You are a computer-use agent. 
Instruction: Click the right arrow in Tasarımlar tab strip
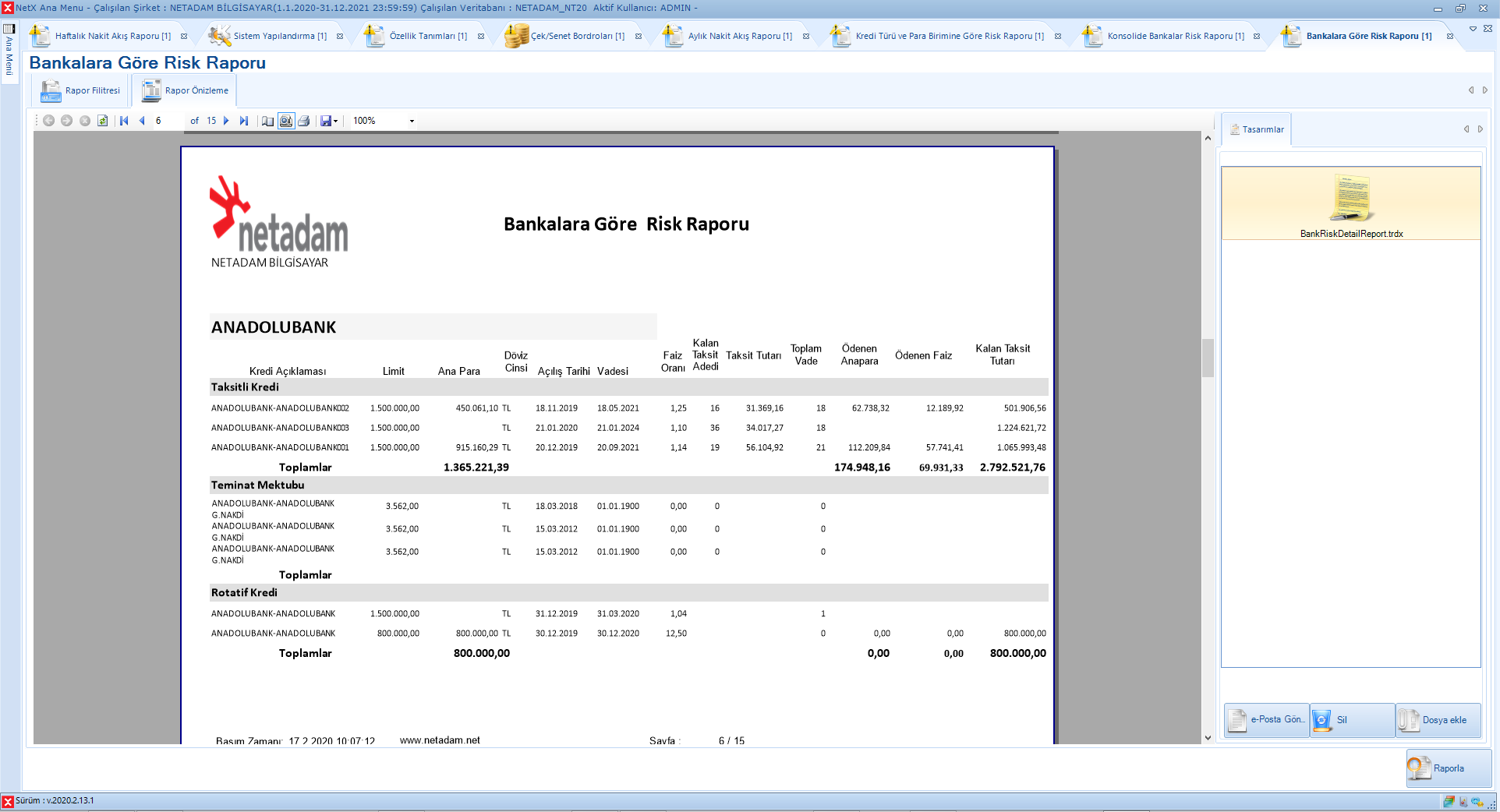click(1480, 129)
